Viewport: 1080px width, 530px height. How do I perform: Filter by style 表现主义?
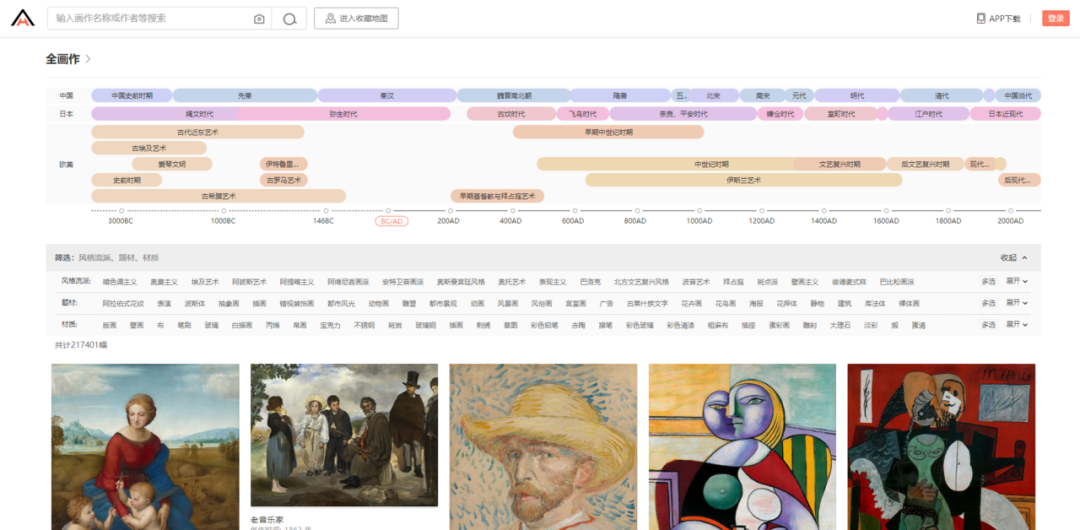click(552, 282)
